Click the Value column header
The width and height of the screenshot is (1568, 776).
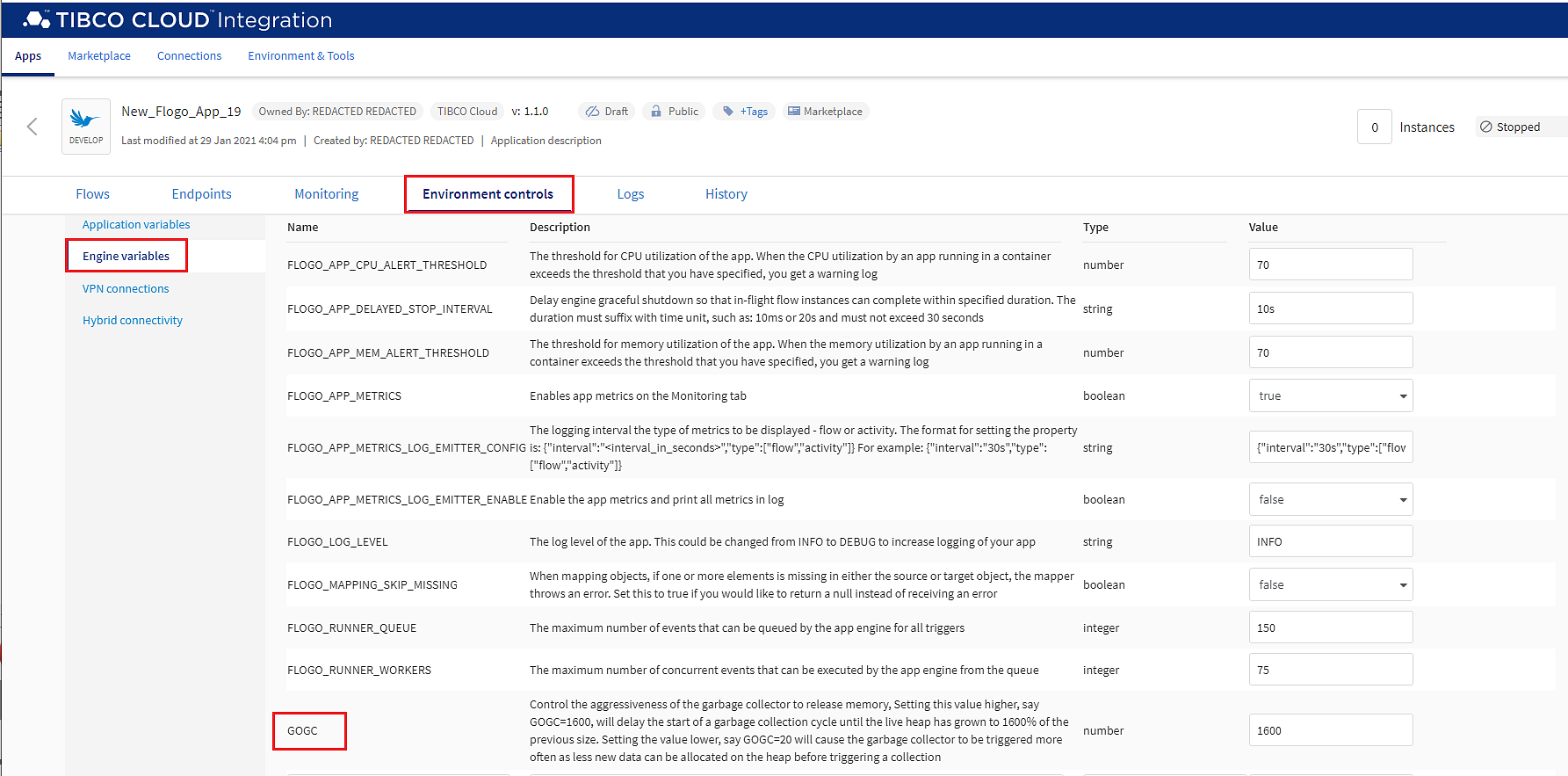point(1263,228)
